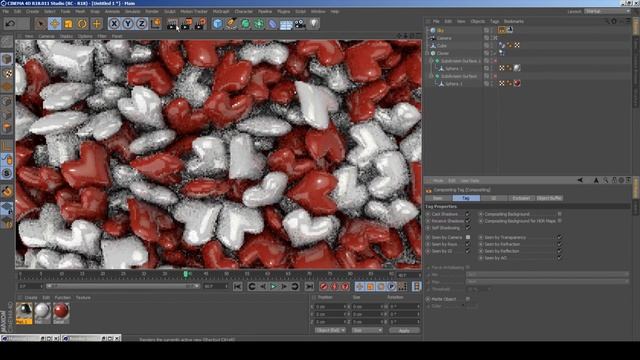Click the coordinate system icon
This screenshot has width=640, height=360.
coord(156,24)
